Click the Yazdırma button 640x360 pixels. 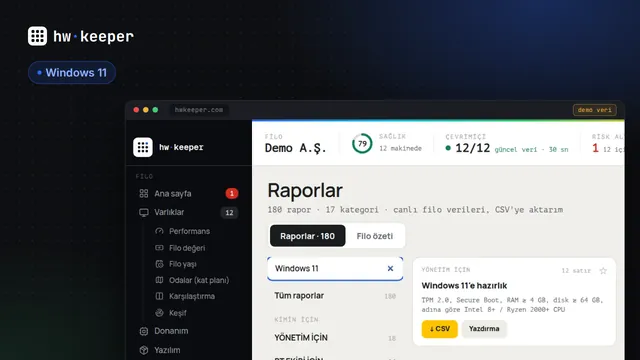[x=484, y=329]
